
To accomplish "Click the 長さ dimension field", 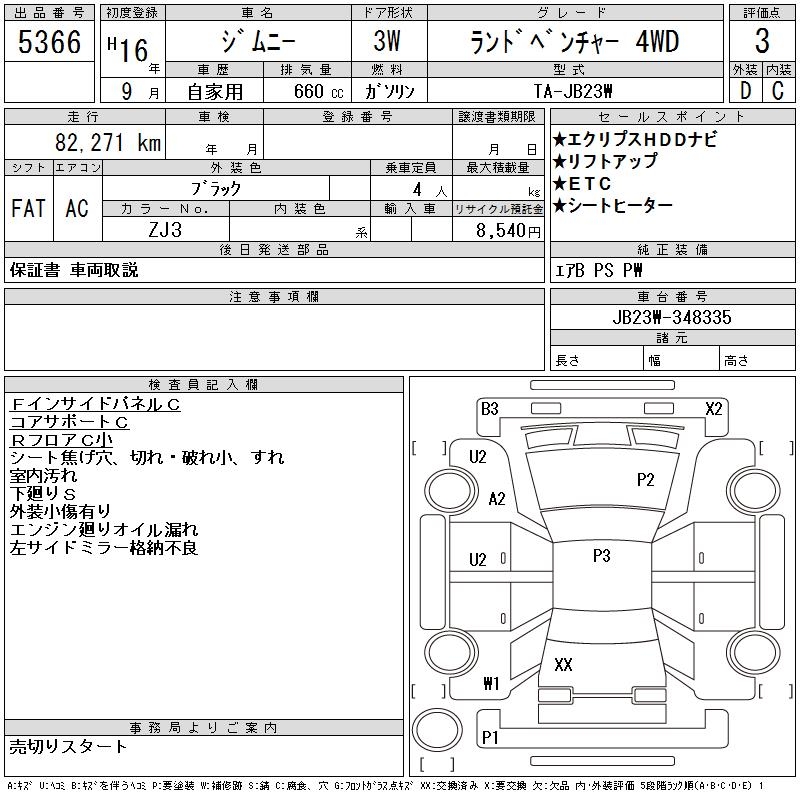I will point(596,360).
